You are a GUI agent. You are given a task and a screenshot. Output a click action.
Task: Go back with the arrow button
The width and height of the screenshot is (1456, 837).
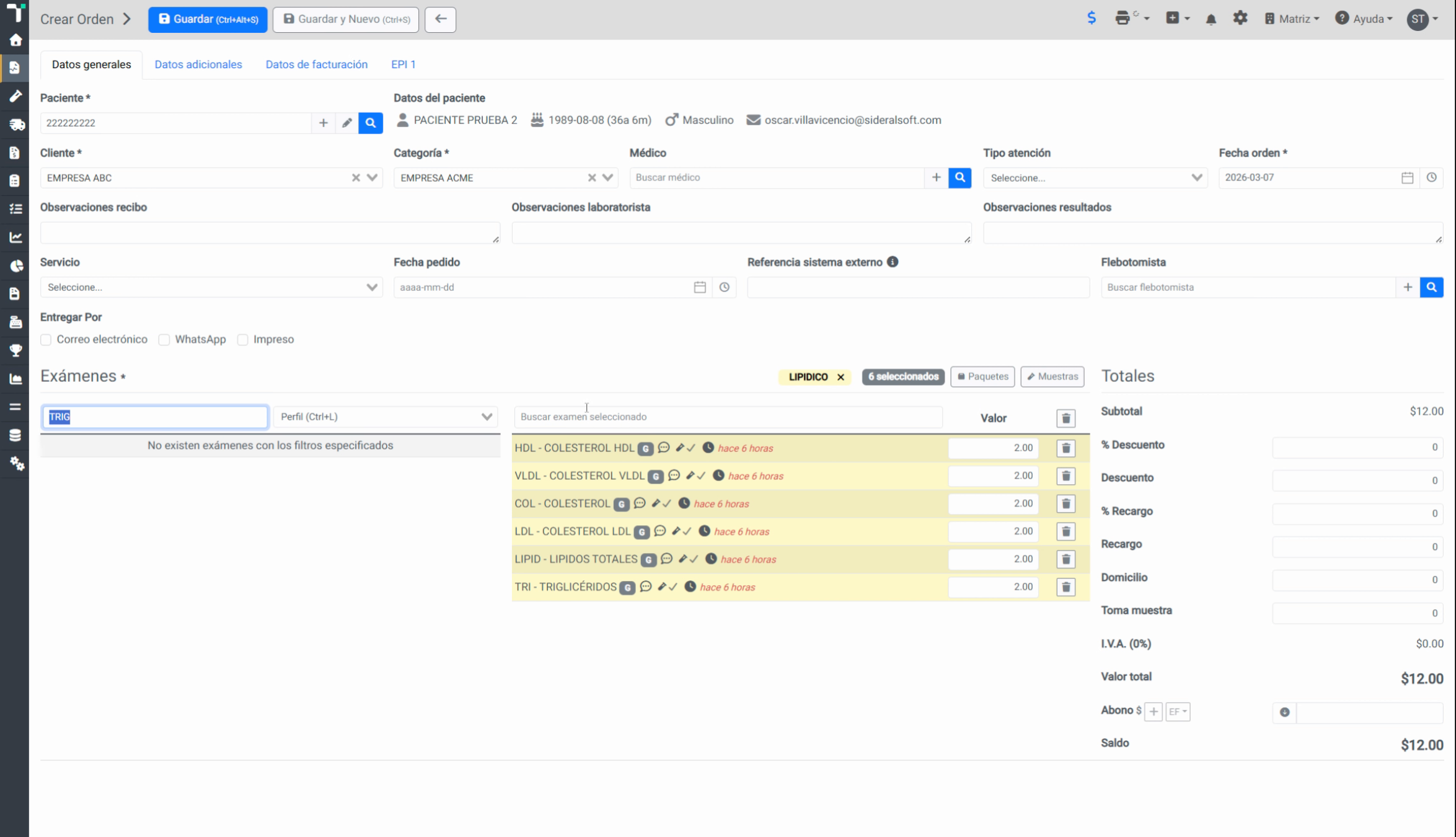pos(441,19)
